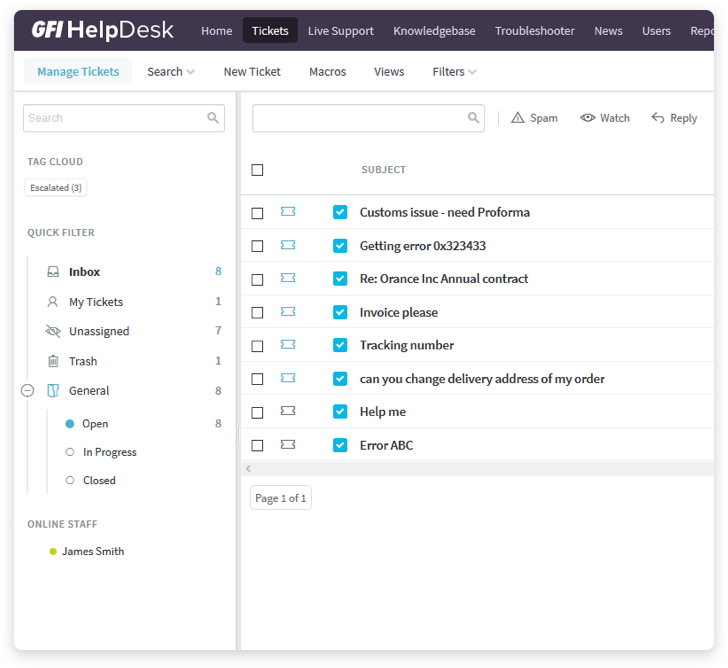Switch to the Macros tab

tap(327, 72)
